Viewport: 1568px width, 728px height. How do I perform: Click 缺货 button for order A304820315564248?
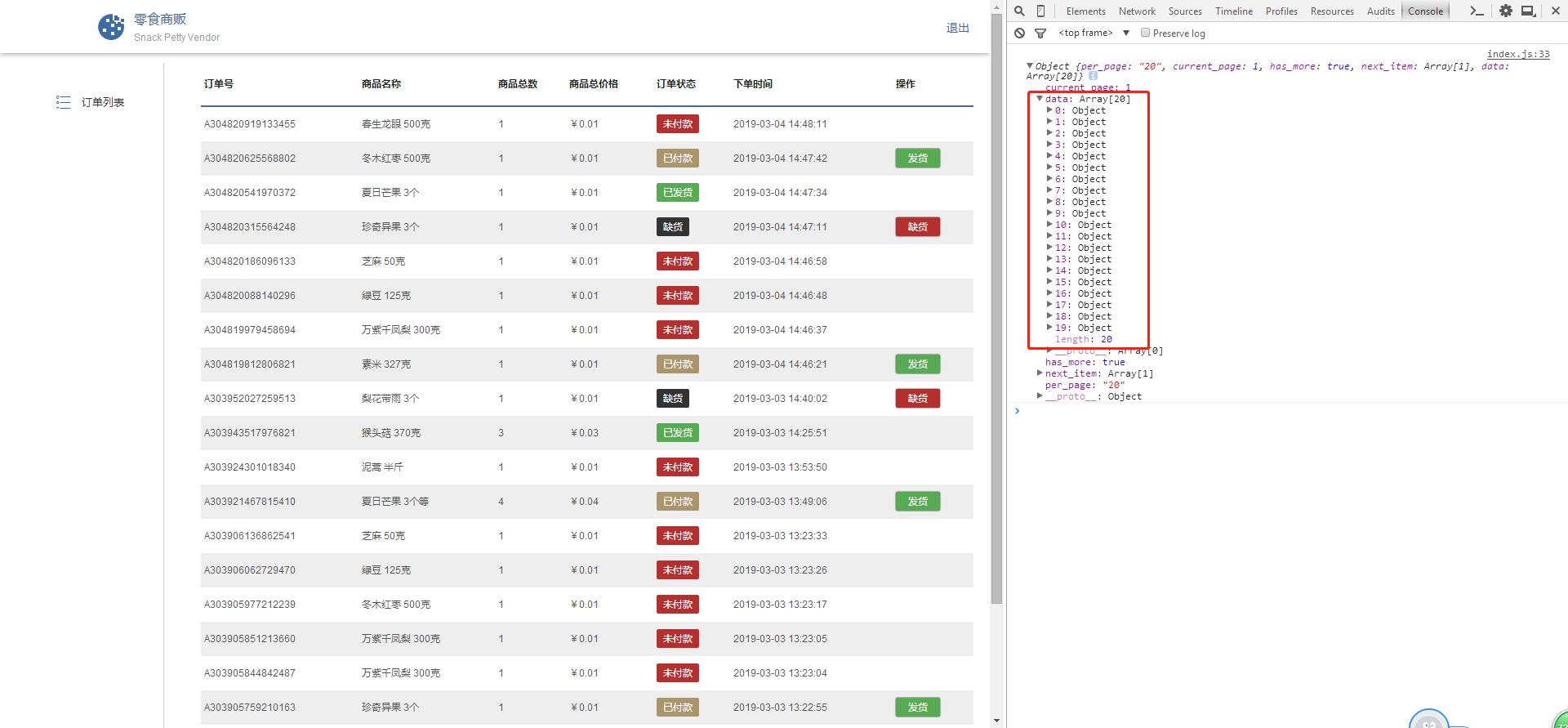click(917, 227)
